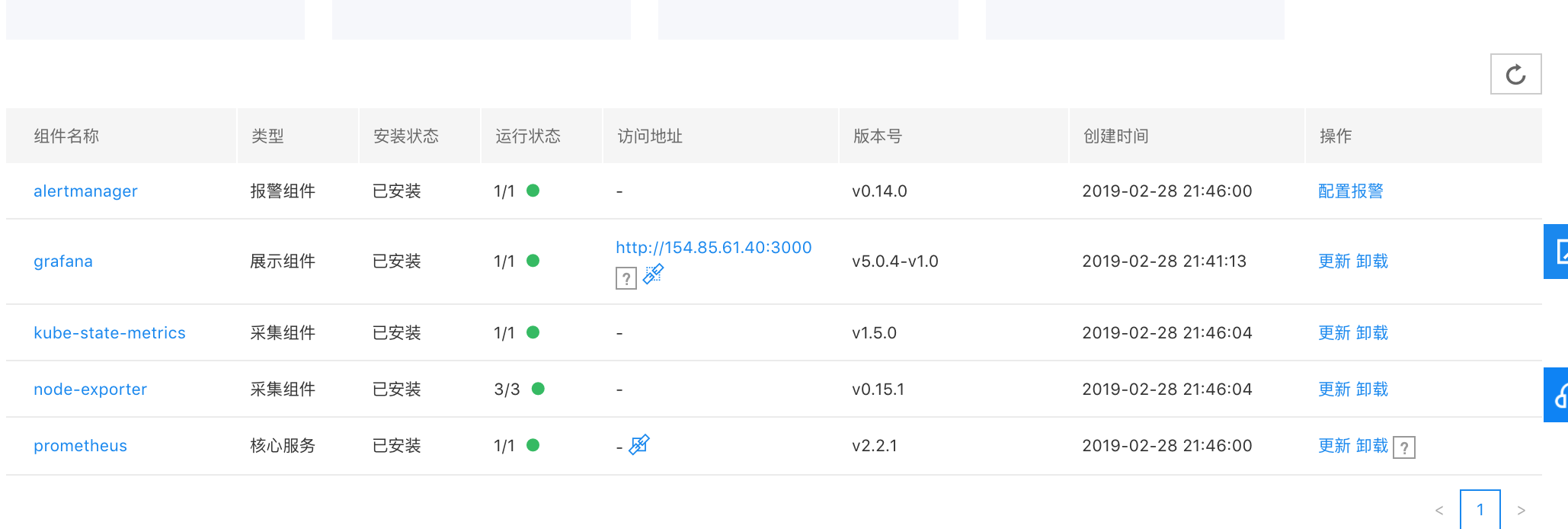The width and height of the screenshot is (1568, 529).
Task: Click 采集组件 type in kube-state-metrics row
Action: coord(283,333)
